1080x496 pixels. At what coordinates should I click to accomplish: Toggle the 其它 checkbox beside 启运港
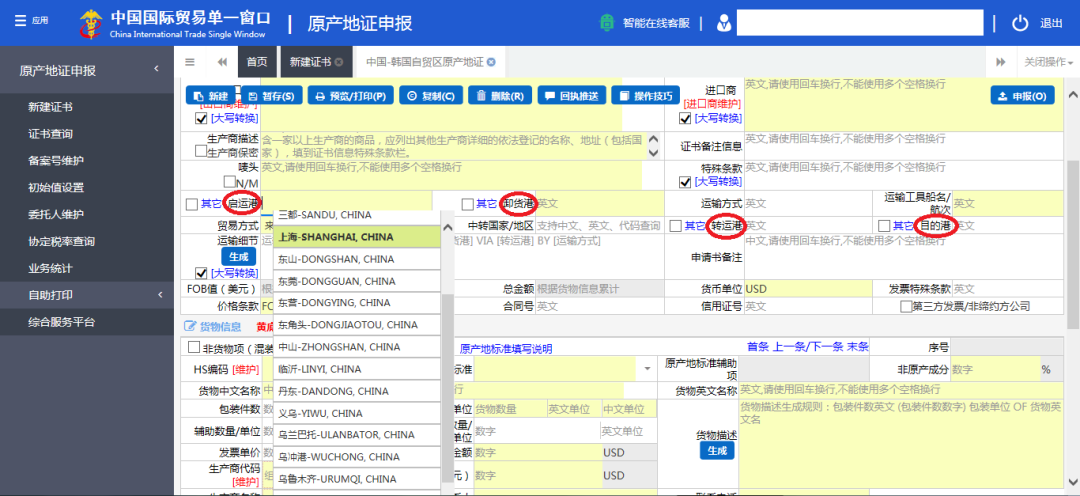click(x=191, y=204)
